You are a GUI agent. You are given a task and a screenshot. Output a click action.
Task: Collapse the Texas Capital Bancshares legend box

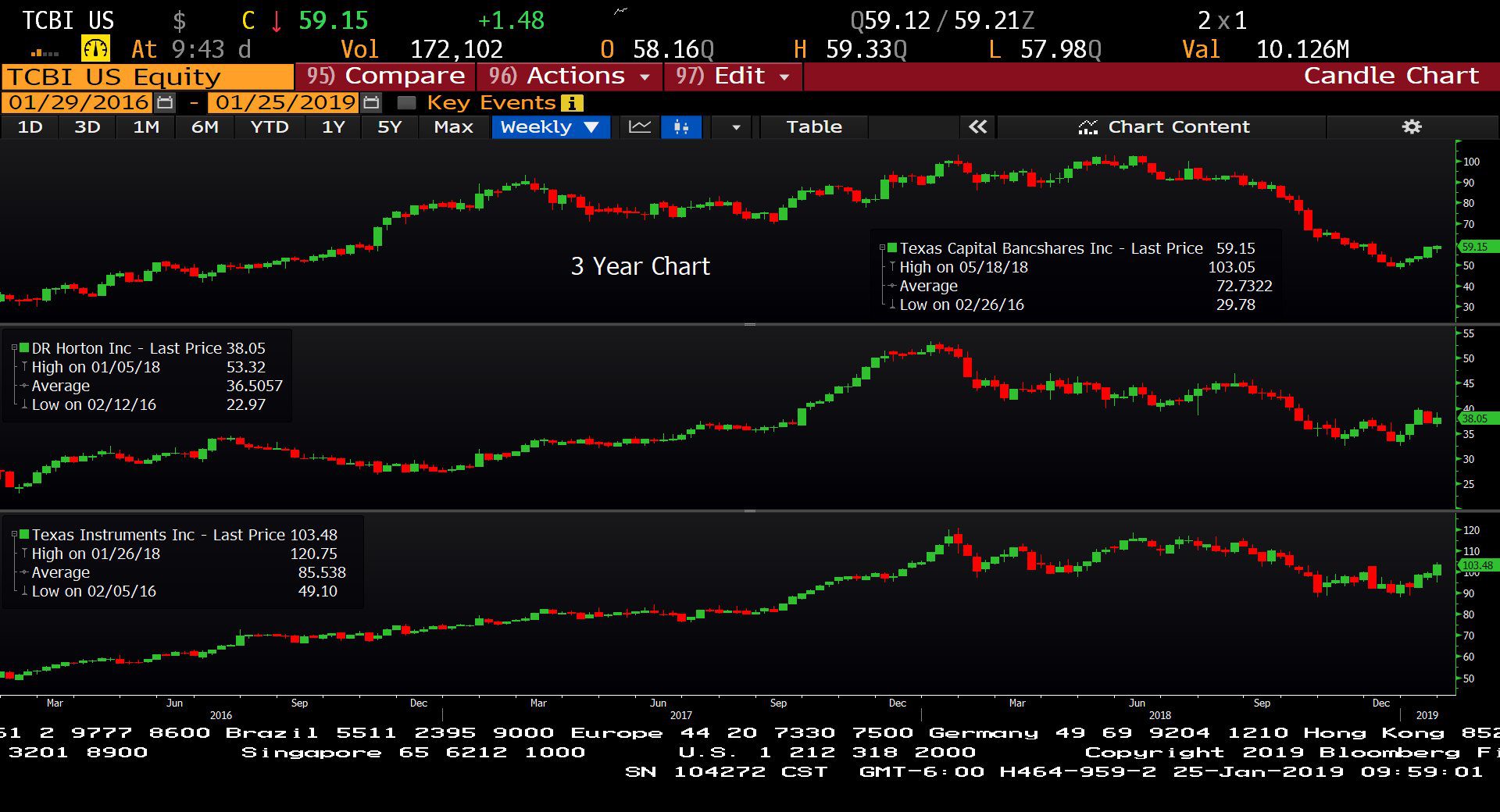883,248
